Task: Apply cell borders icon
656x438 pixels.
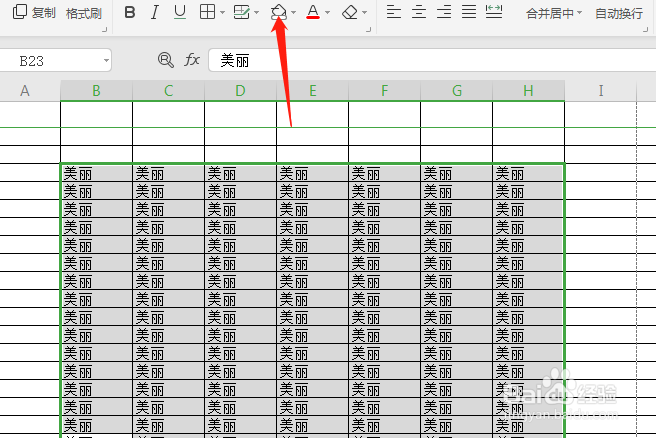Action: click(x=208, y=12)
